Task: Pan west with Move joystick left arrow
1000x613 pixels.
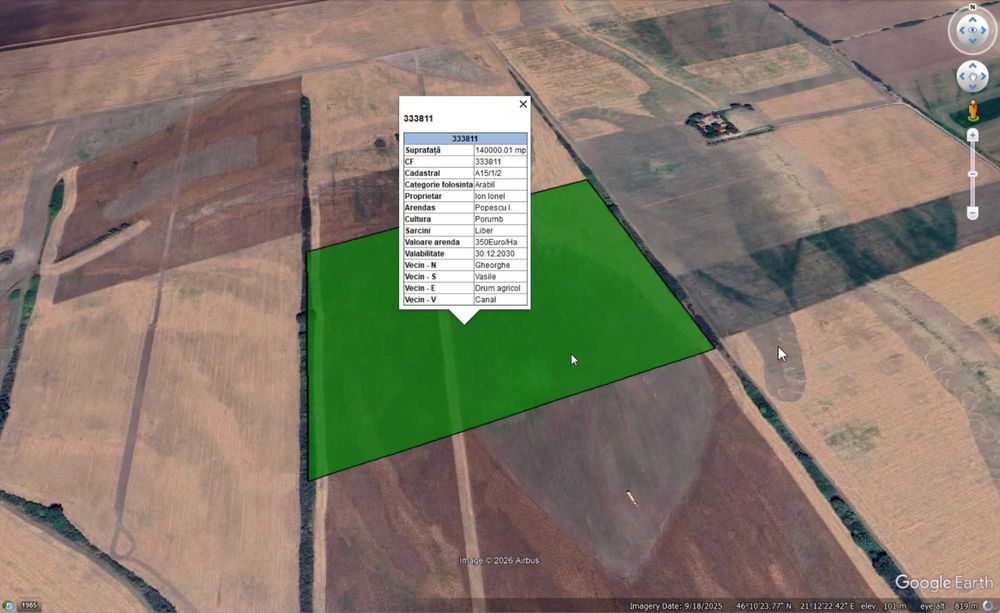Action: click(962, 77)
